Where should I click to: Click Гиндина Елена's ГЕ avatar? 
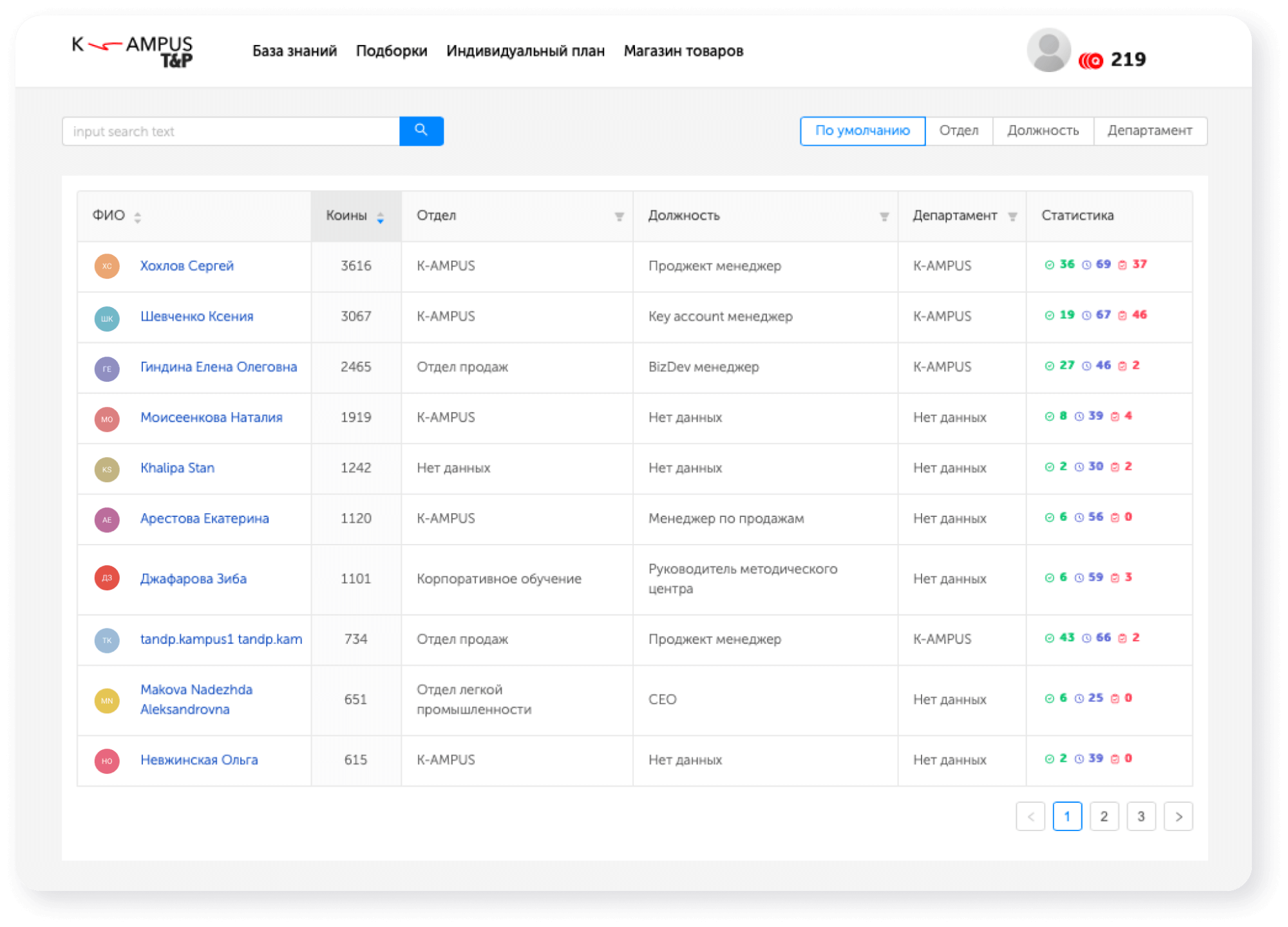[x=107, y=369]
